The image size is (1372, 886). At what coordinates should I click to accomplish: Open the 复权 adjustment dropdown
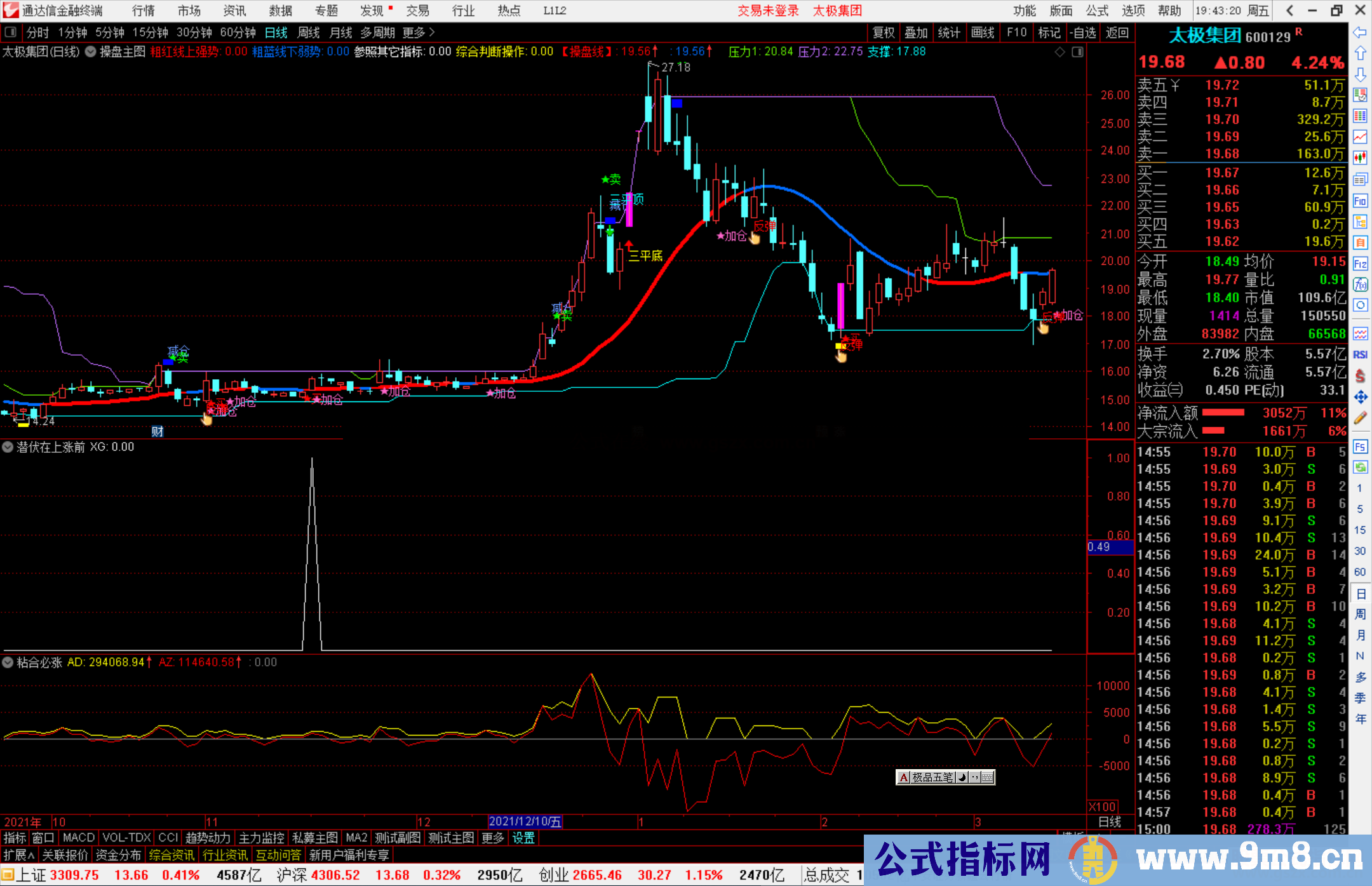pos(883,32)
